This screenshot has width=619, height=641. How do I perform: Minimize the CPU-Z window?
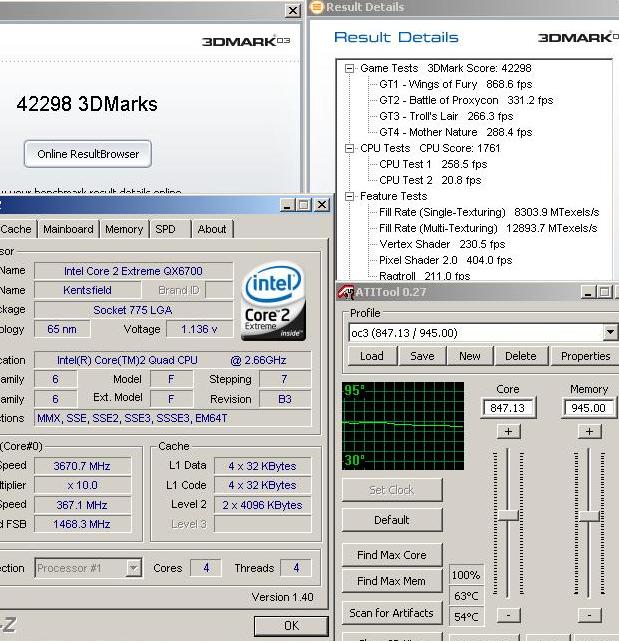click(x=287, y=205)
